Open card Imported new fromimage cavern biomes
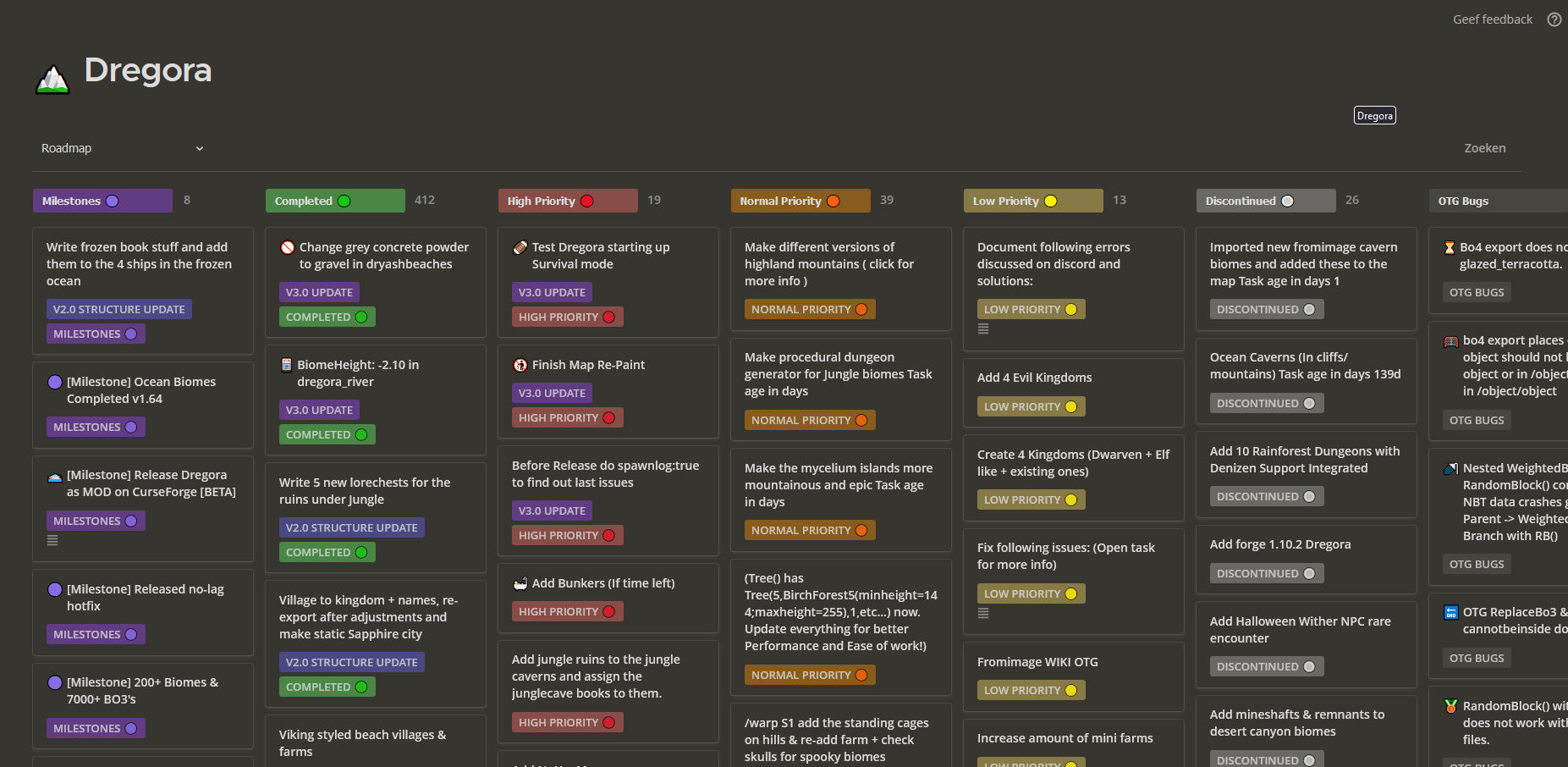 click(x=1307, y=279)
